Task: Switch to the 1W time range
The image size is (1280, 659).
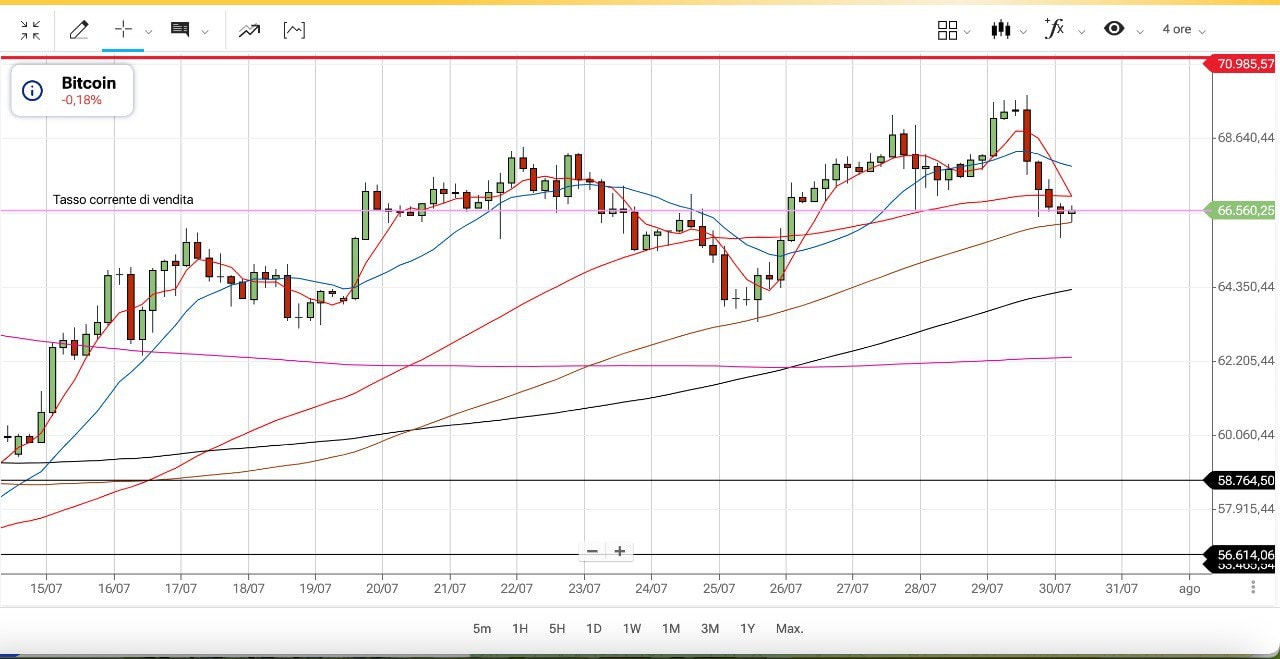Action: [x=632, y=629]
